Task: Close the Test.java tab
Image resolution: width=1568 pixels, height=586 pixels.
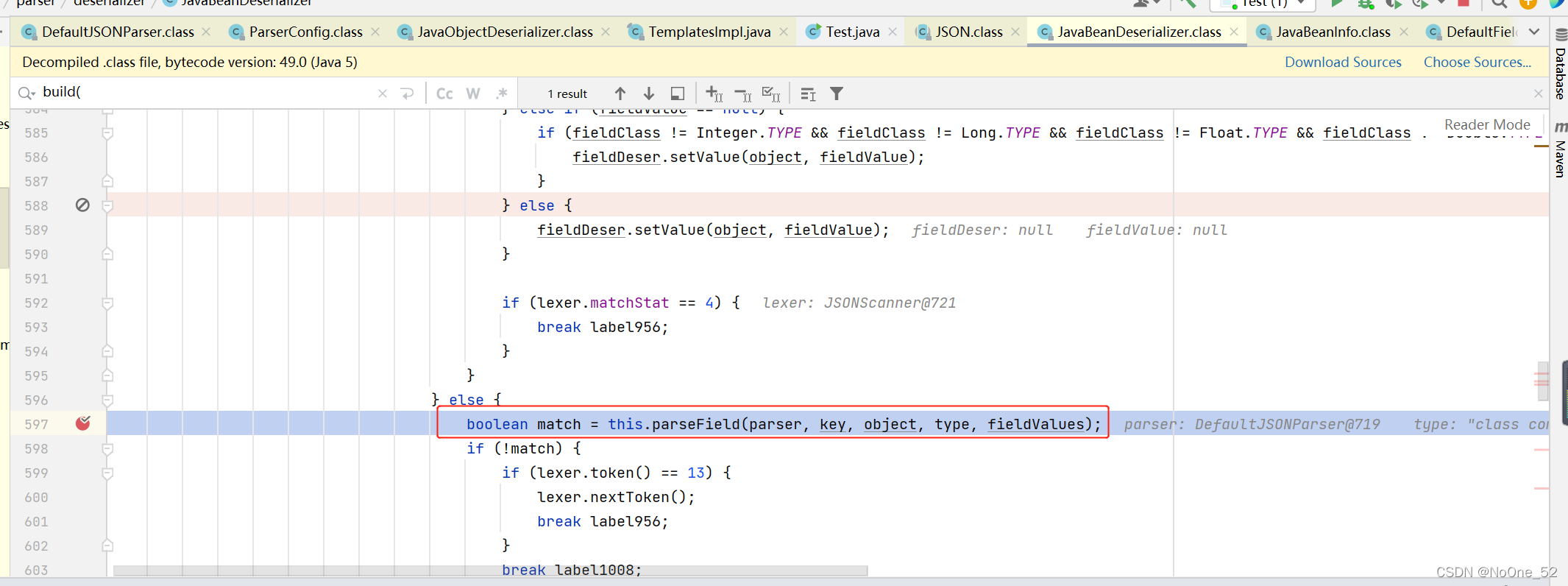Action: 893,32
